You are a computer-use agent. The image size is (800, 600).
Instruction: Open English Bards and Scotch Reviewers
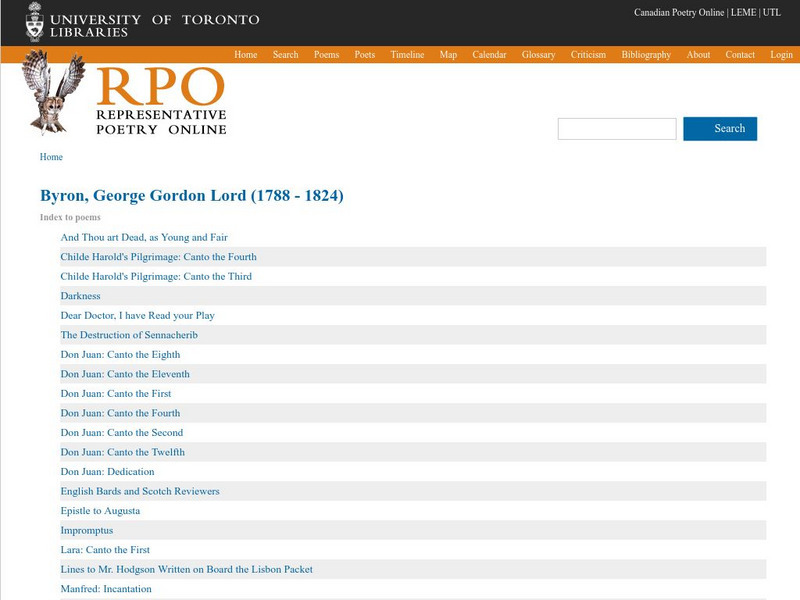click(x=140, y=491)
